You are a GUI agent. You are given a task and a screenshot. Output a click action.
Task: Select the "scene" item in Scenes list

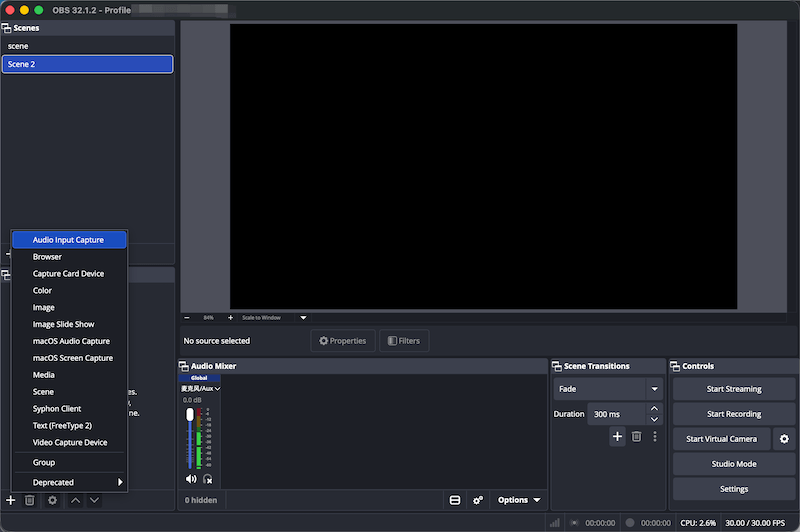tap(87, 46)
